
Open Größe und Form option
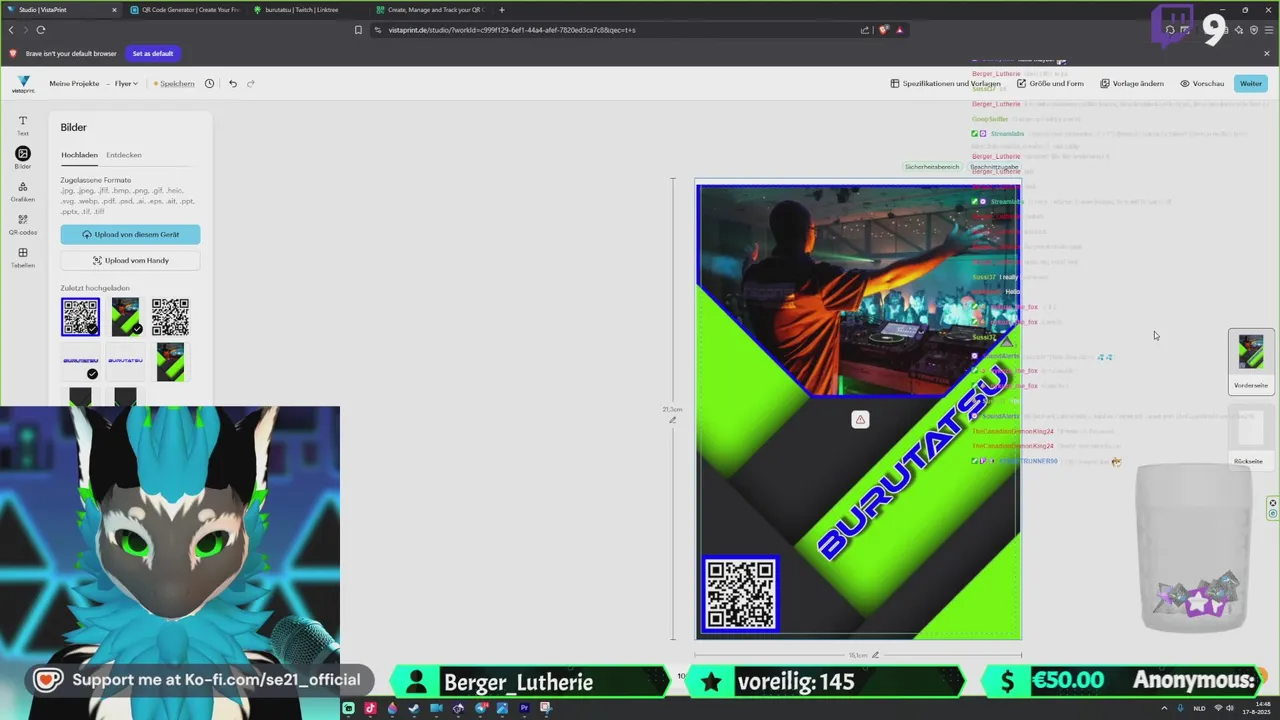1050,83
